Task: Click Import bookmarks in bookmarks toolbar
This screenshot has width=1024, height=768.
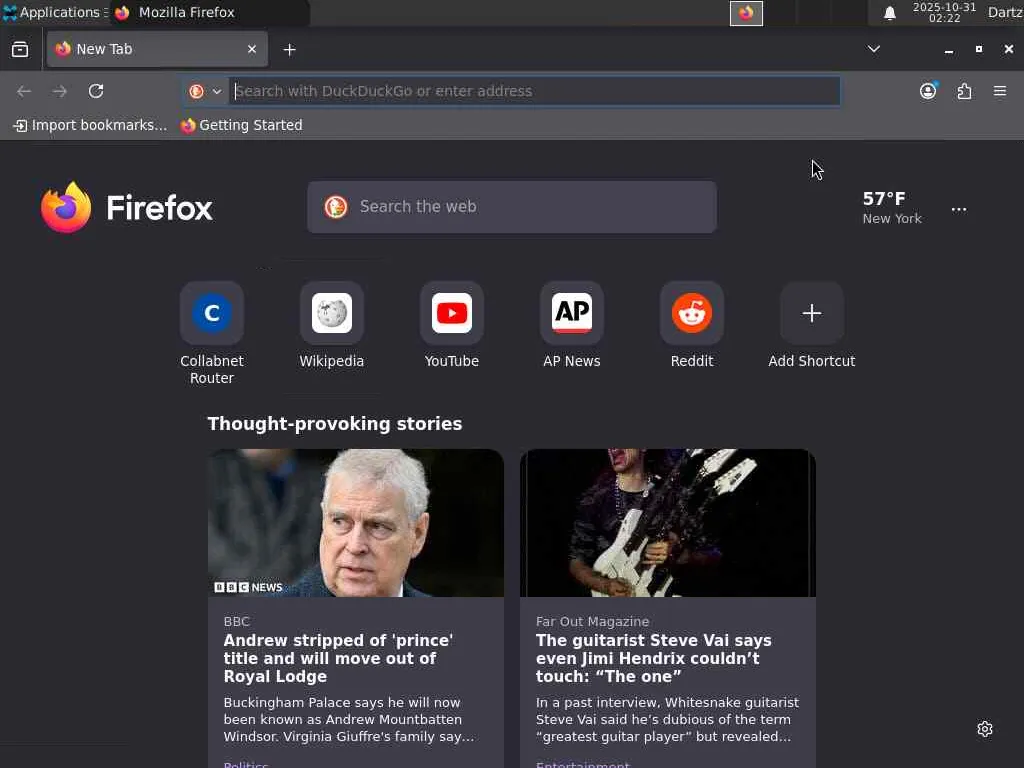Action: click(x=90, y=125)
